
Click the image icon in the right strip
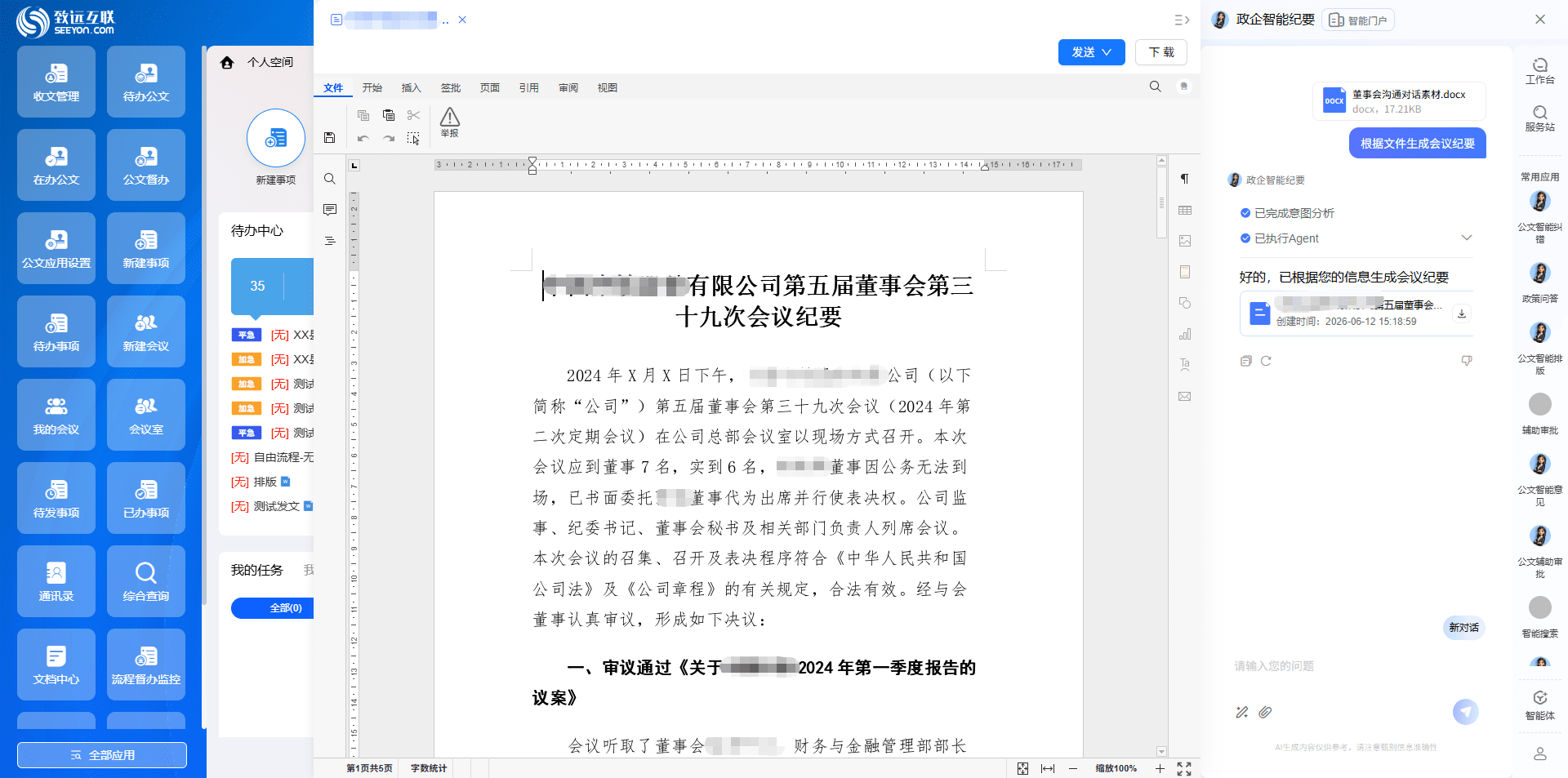coord(1185,241)
